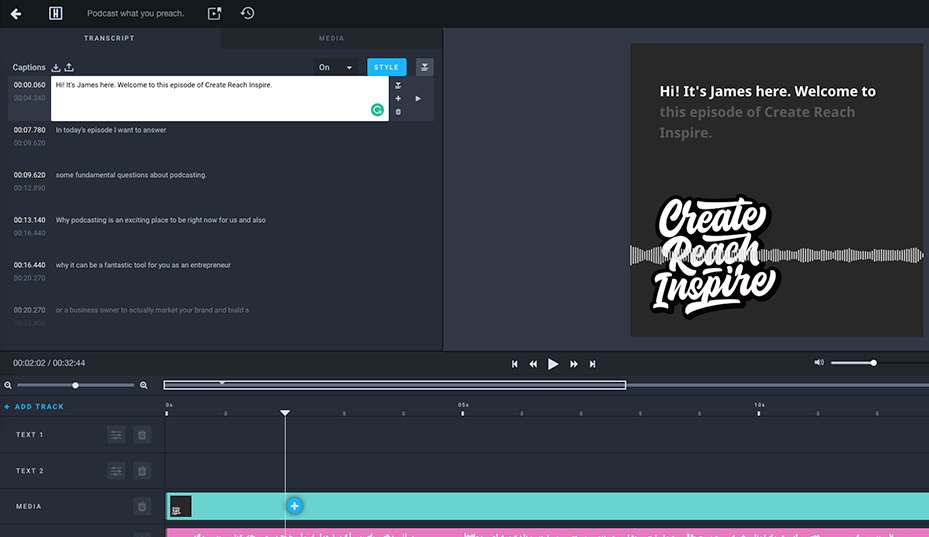The width and height of the screenshot is (929, 537).
Task: Zoom in the timeline with magnifier icon
Action: point(143,385)
